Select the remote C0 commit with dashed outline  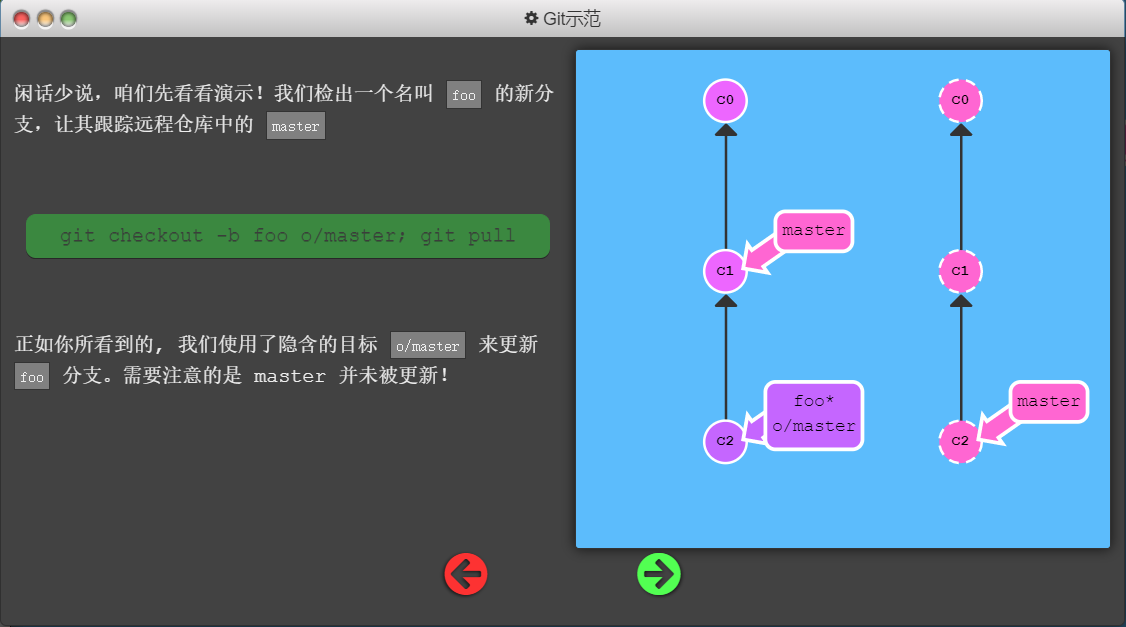960,100
